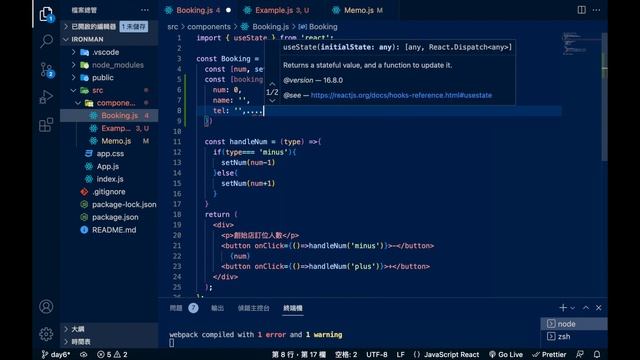Collapse the src folder
The image size is (640, 360).
[x=109, y=90]
